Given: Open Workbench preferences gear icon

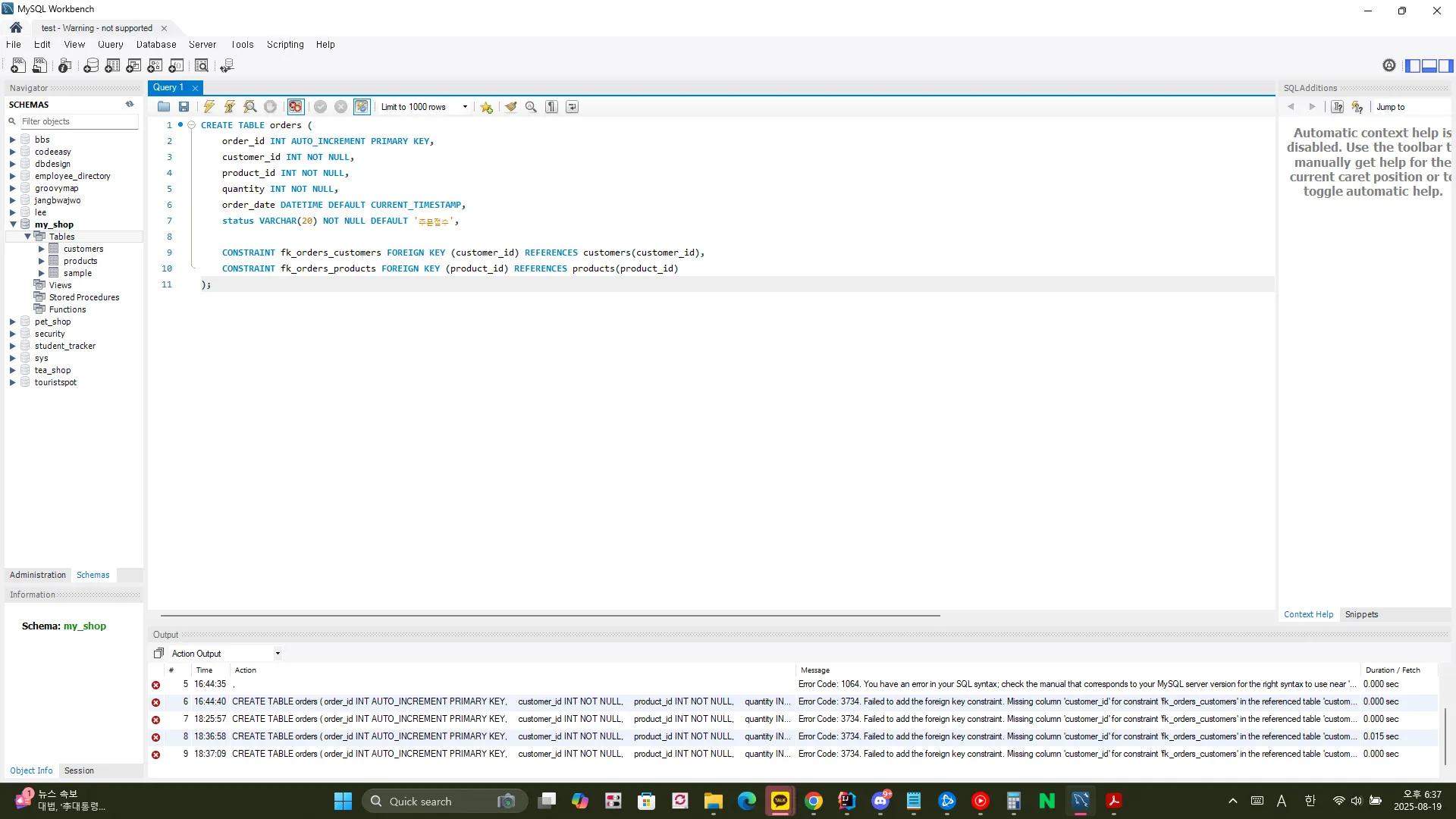Looking at the screenshot, I should point(1389,66).
